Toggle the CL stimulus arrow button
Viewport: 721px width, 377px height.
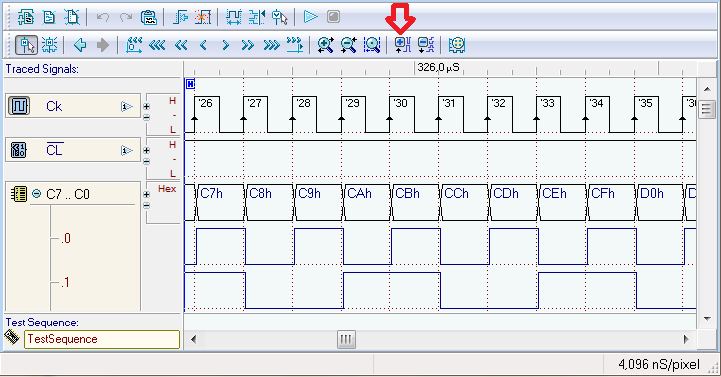click(126, 150)
